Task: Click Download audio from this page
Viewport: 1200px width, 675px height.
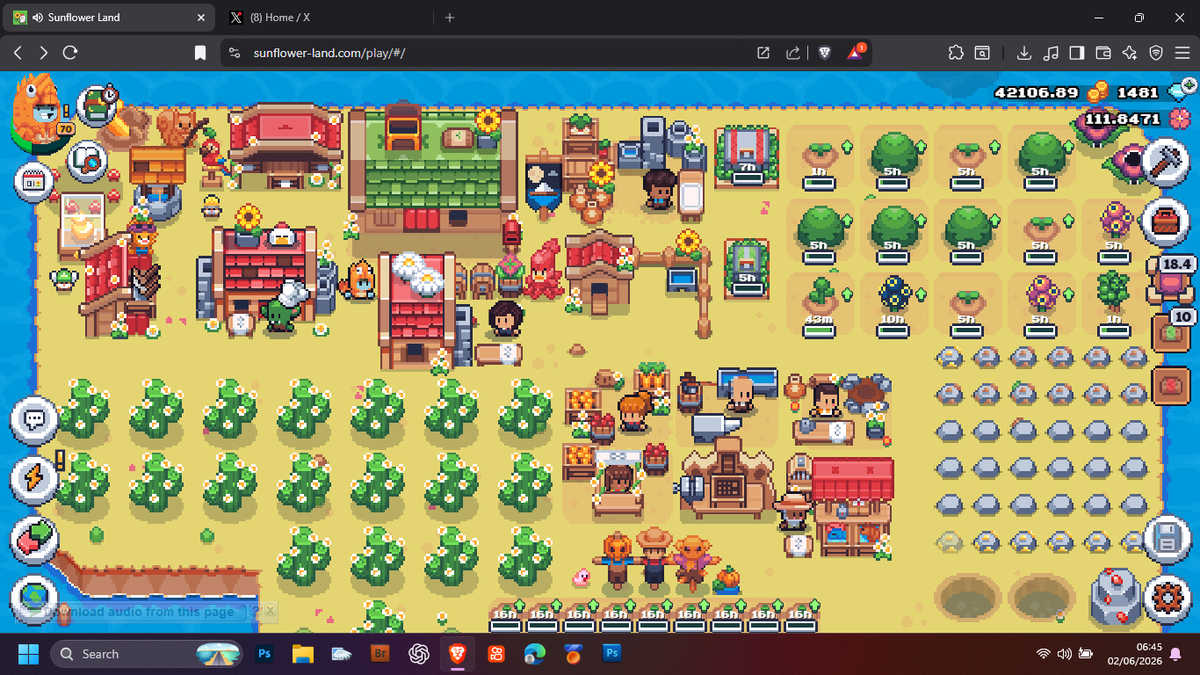Action: [x=140, y=611]
